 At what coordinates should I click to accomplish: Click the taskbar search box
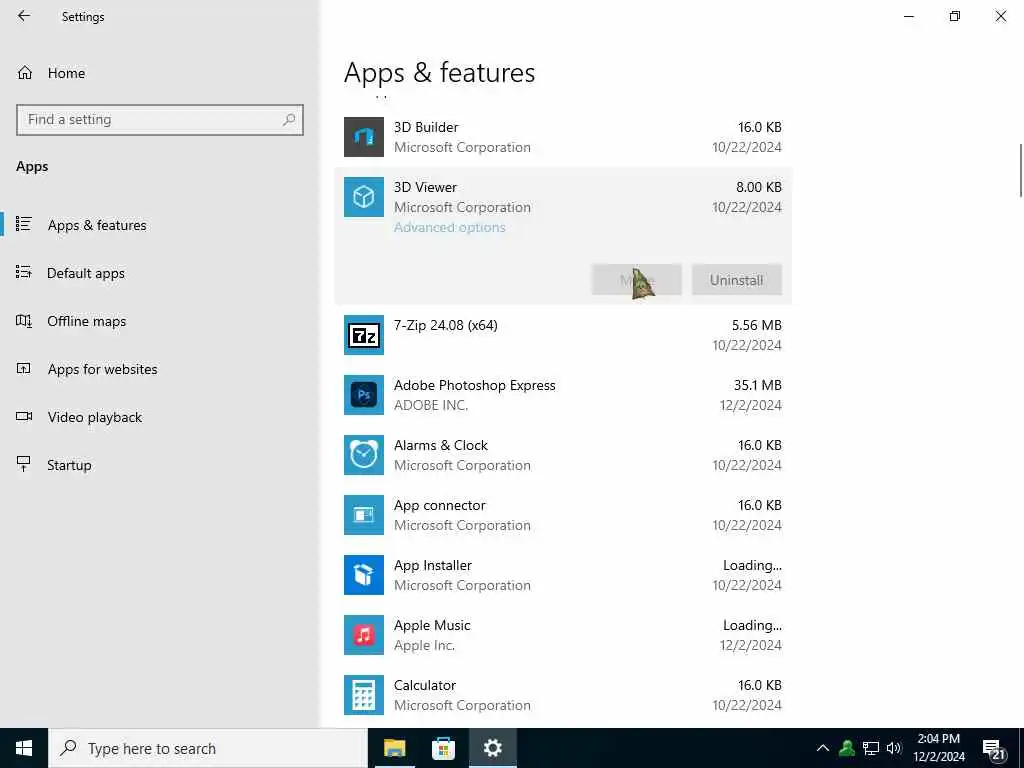coord(208,748)
